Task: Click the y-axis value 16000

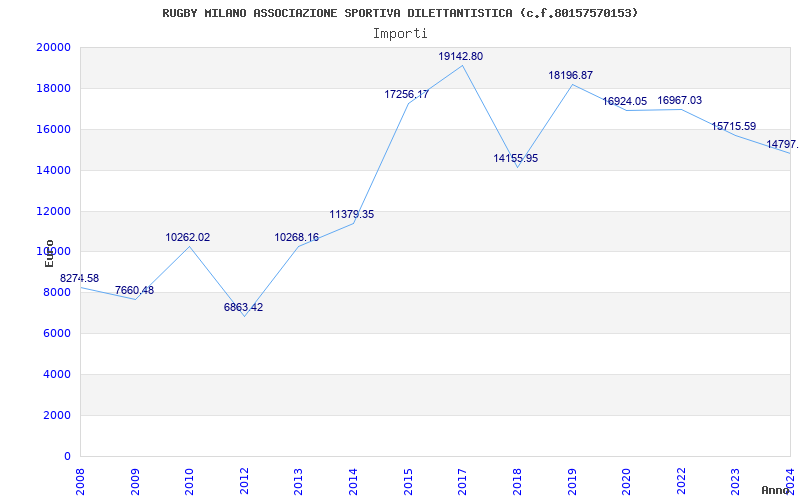Action: tap(53, 129)
